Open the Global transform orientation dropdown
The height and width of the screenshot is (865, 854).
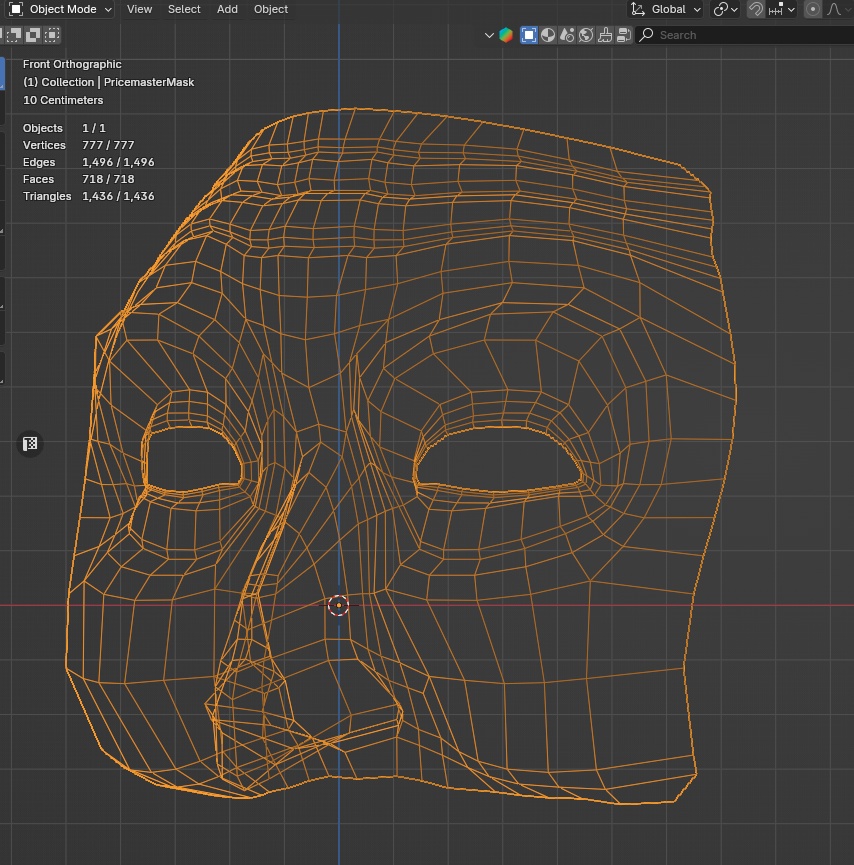point(667,9)
